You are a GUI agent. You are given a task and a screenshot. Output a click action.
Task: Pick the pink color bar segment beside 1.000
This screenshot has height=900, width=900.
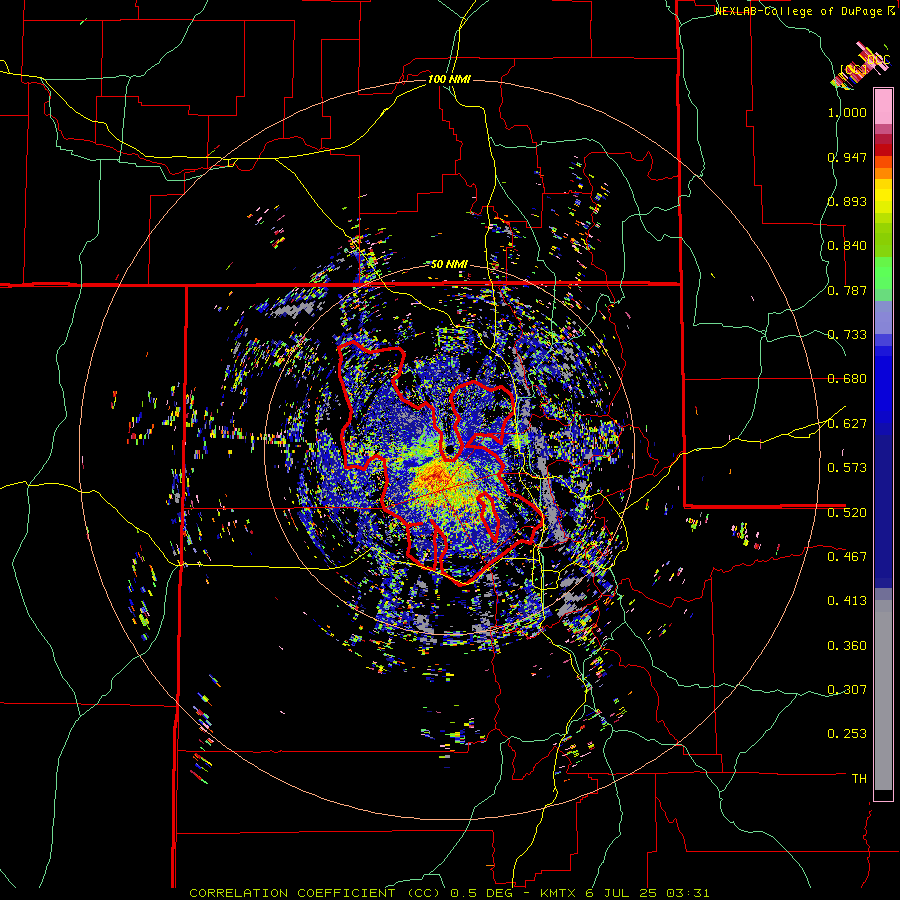click(883, 107)
